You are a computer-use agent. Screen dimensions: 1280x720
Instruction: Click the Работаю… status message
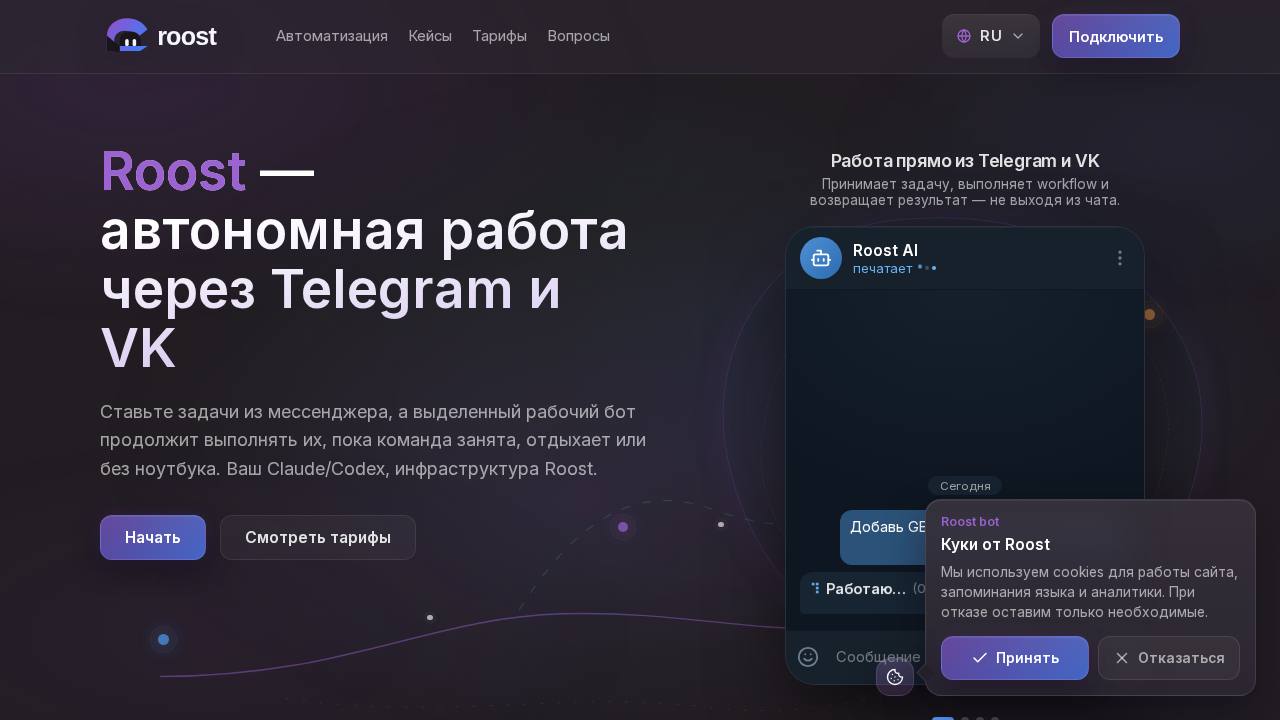[863, 592]
